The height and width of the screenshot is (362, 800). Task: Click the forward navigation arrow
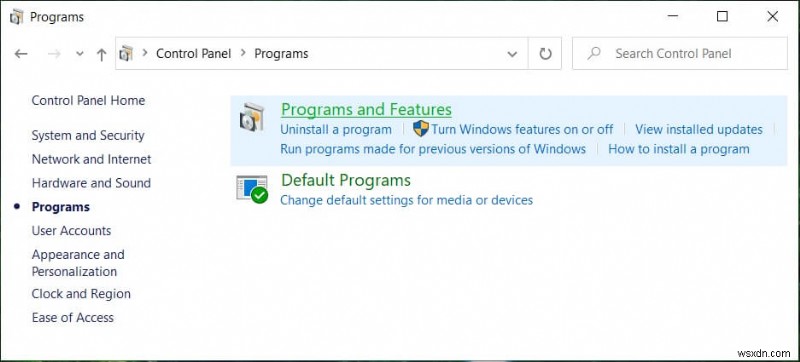tap(54, 54)
